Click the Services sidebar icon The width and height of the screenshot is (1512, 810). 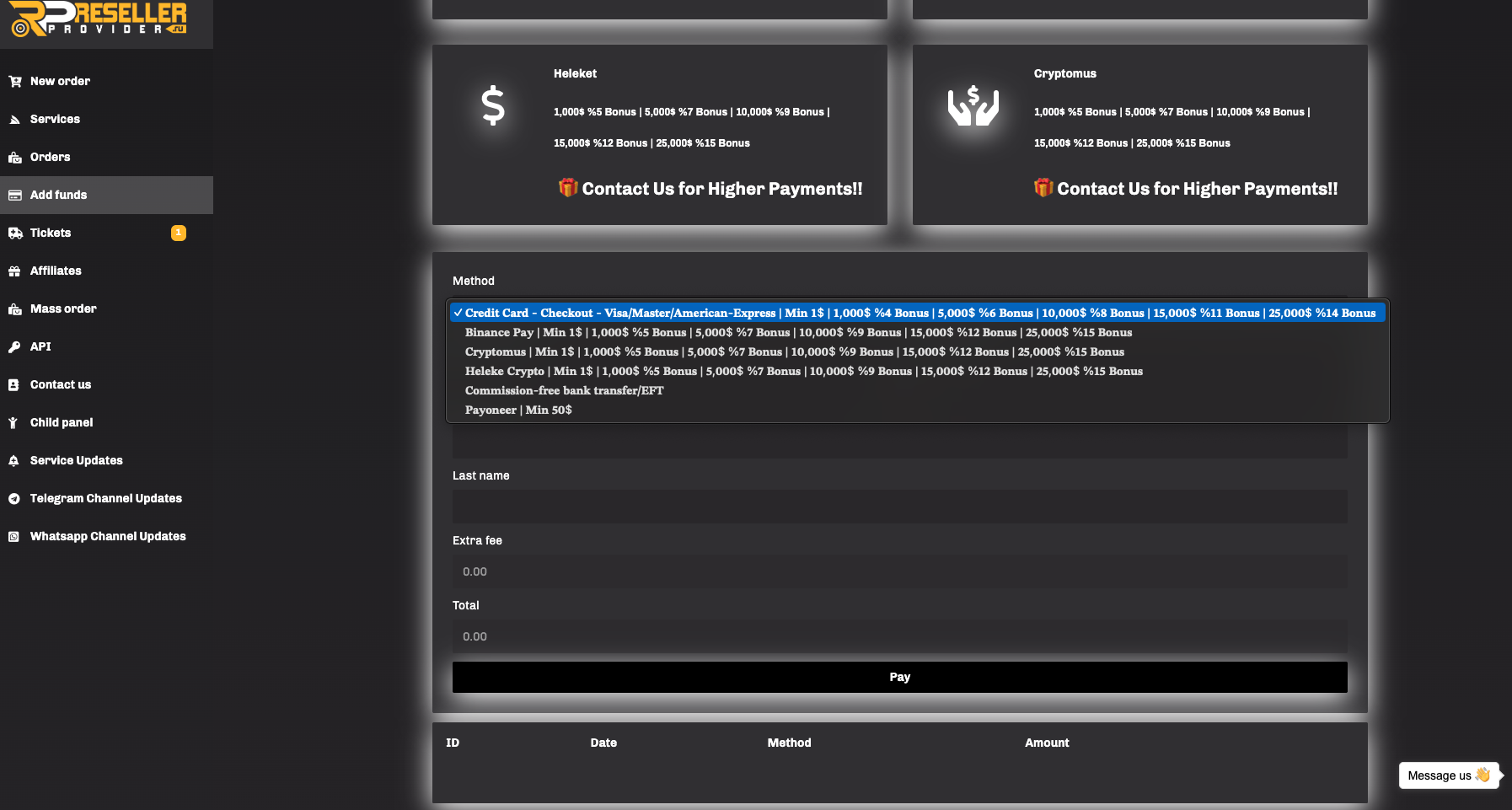pyautogui.click(x=14, y=120)
